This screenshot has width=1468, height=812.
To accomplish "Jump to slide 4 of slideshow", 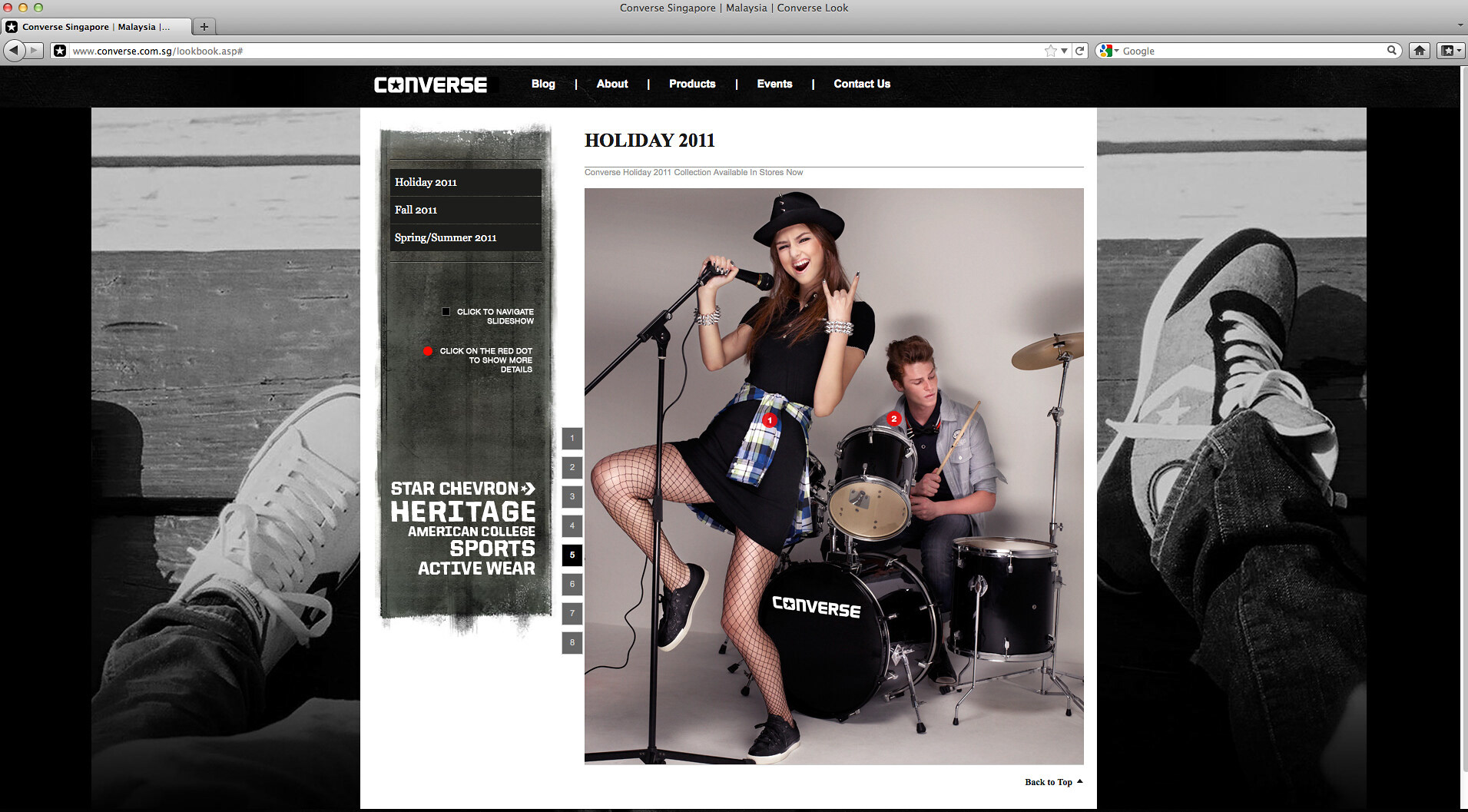I will 572,526.
